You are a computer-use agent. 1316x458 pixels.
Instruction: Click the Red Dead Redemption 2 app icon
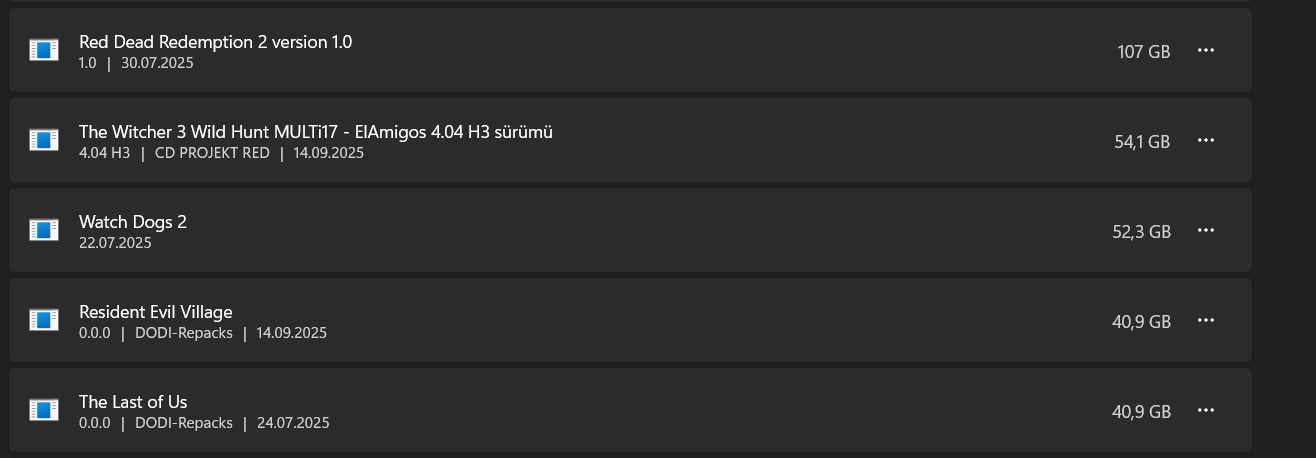(44, 50)
